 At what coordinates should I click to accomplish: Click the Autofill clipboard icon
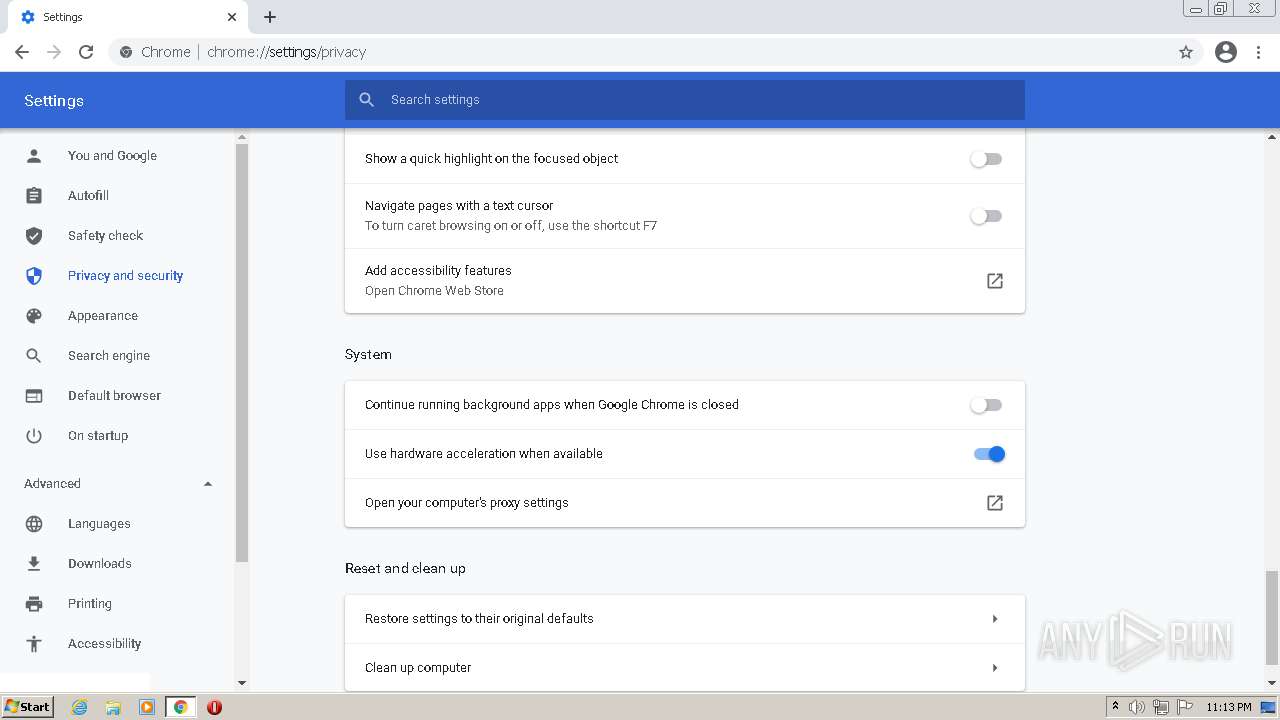[34, 196]
